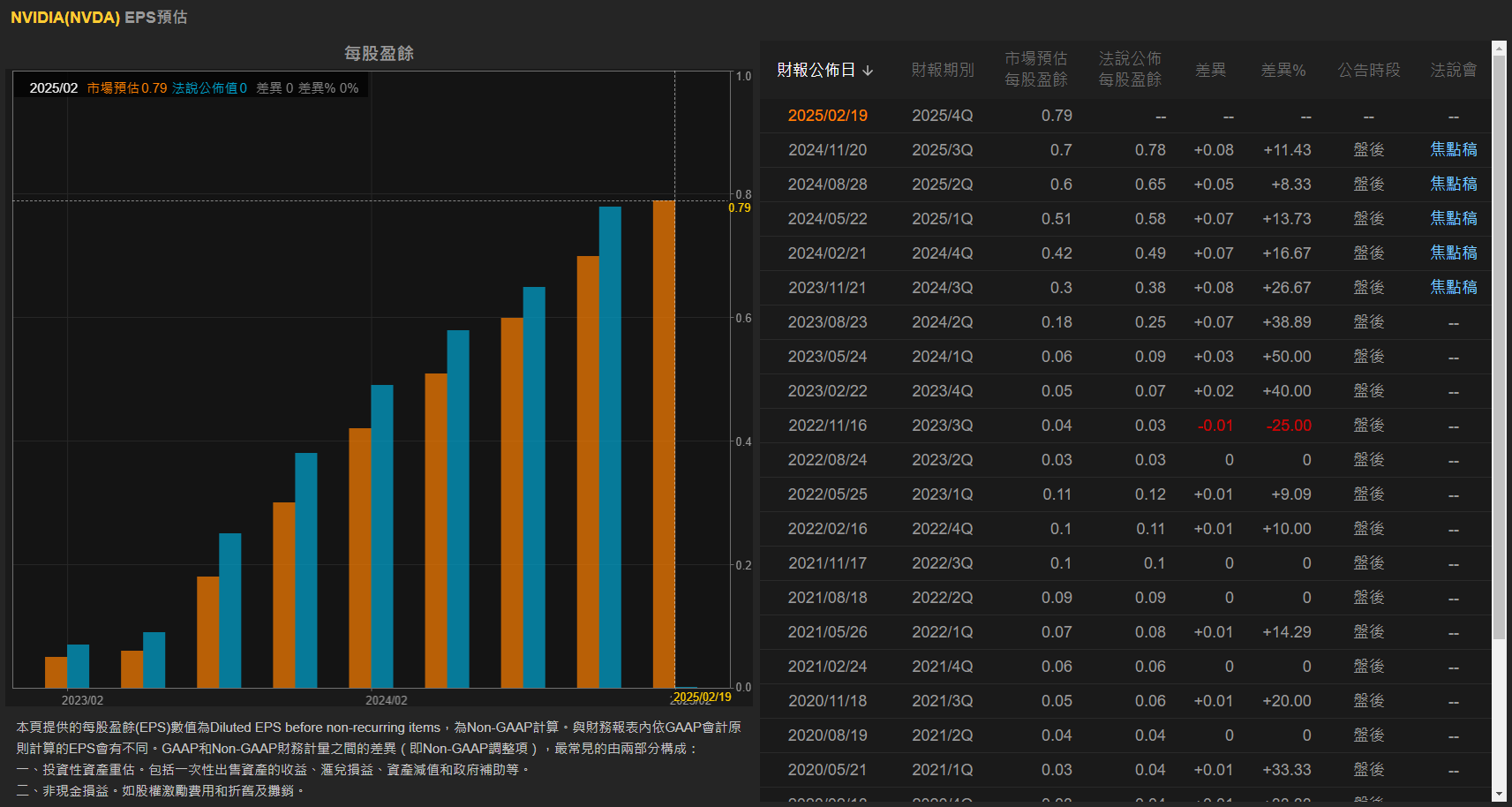Click the tallest blue bar in chart
The image size is (1512, 807).
point(610,447)
